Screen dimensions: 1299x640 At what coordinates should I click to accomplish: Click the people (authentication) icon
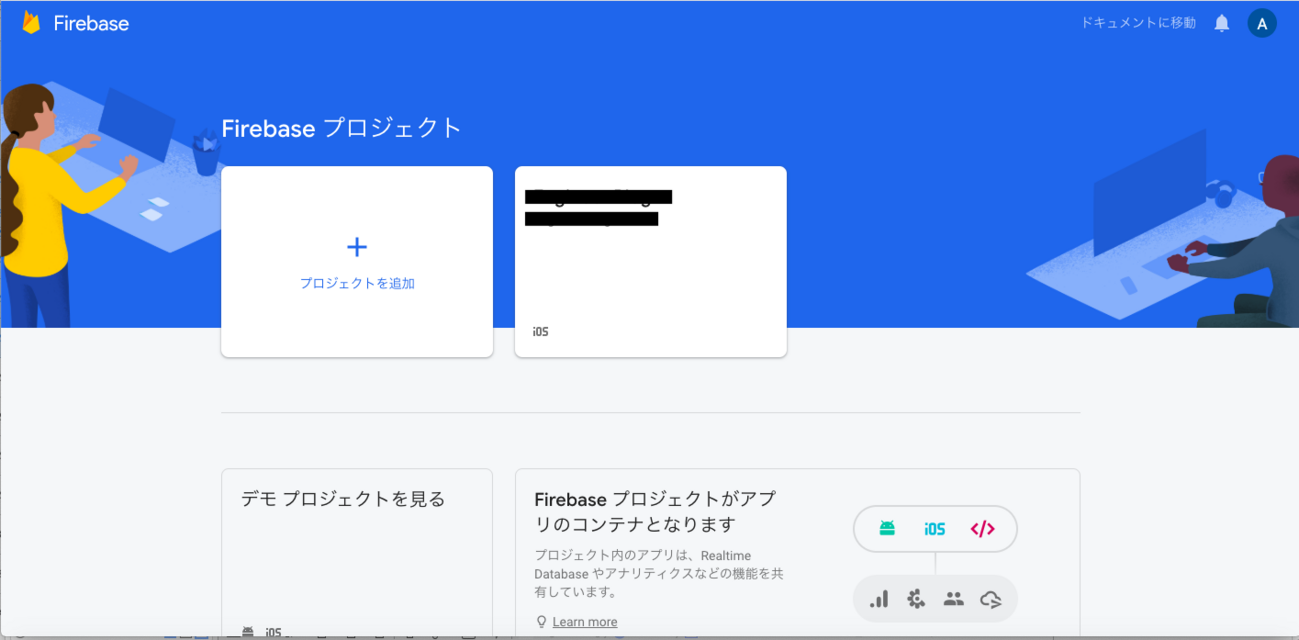click(954, 598)
